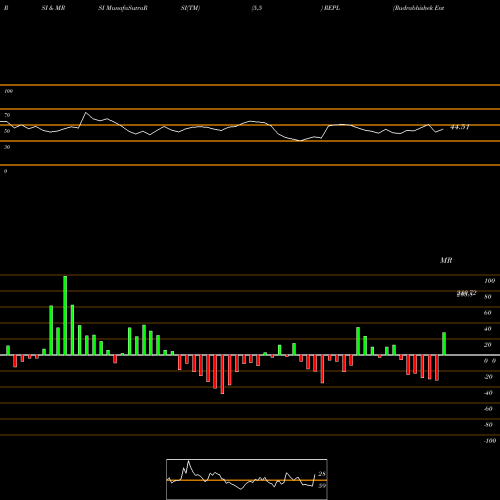
Task: Click the '-100' label on MR axis
Action: pyautogui.click(x=490, y=441)
